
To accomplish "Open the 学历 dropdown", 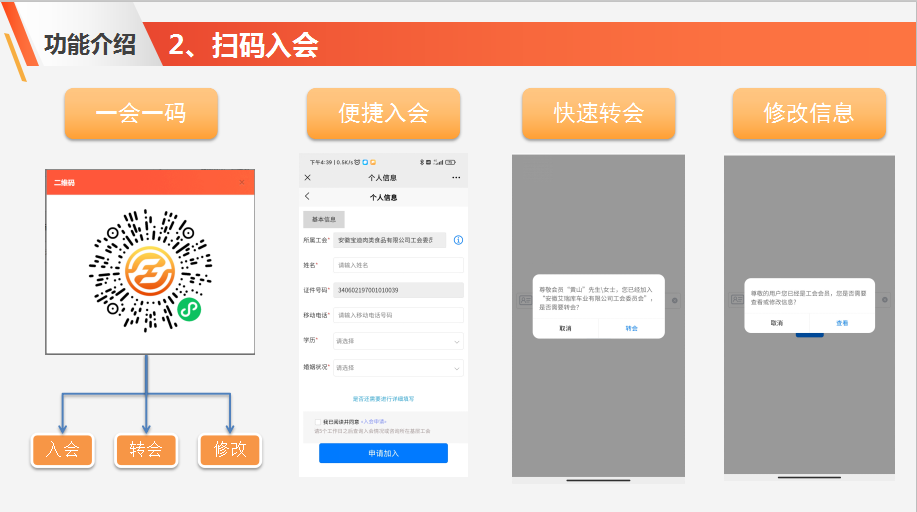I will tap(398, 341).
